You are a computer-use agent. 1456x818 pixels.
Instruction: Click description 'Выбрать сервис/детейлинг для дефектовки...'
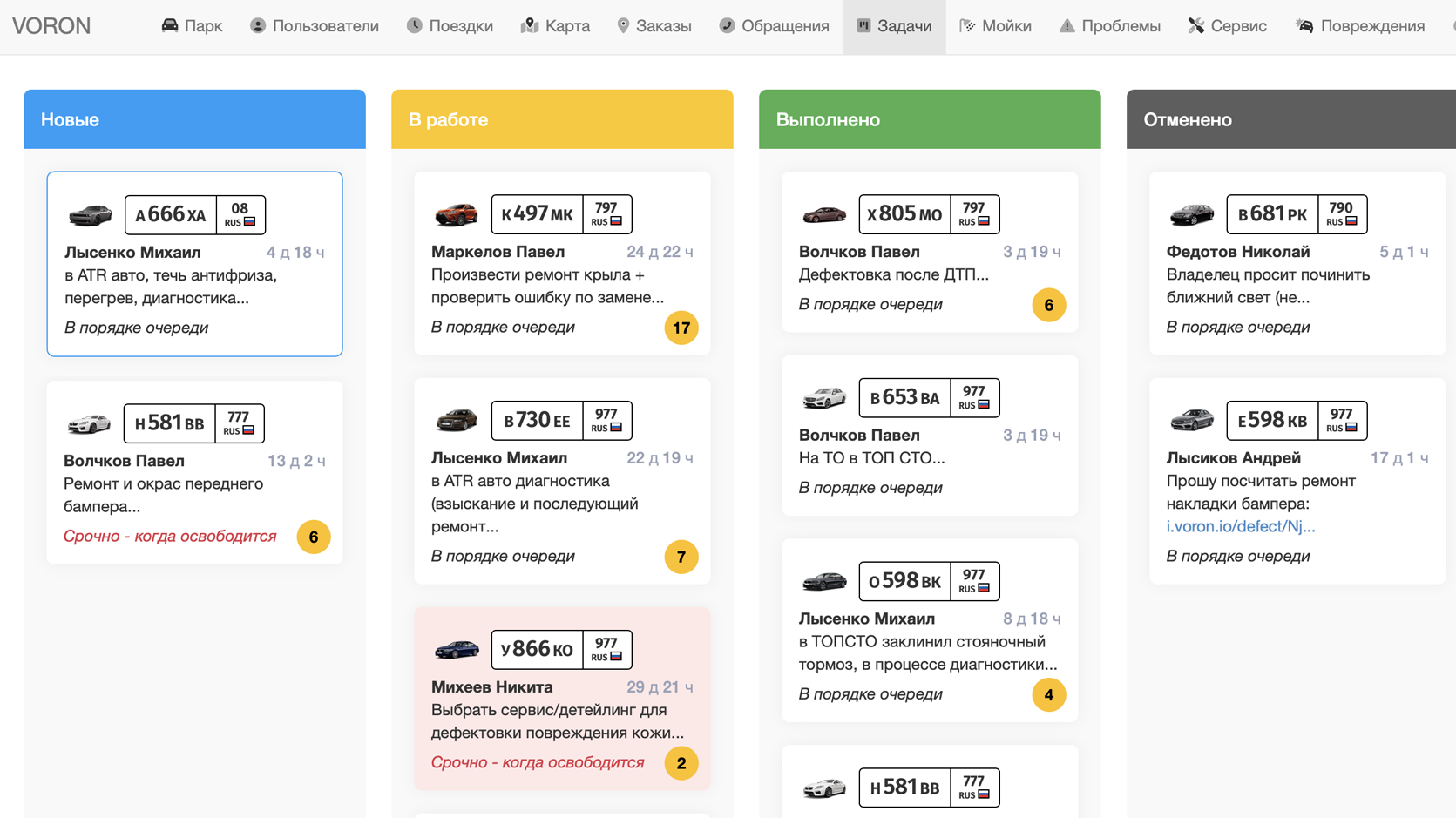(x=558, y=721)
